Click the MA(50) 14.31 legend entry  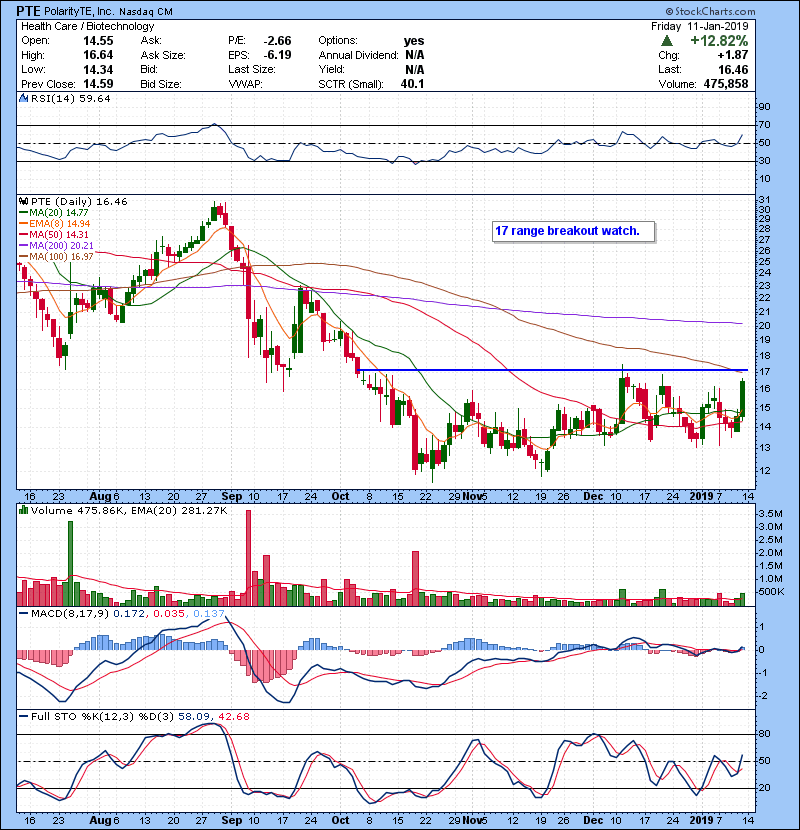[54, 234]
